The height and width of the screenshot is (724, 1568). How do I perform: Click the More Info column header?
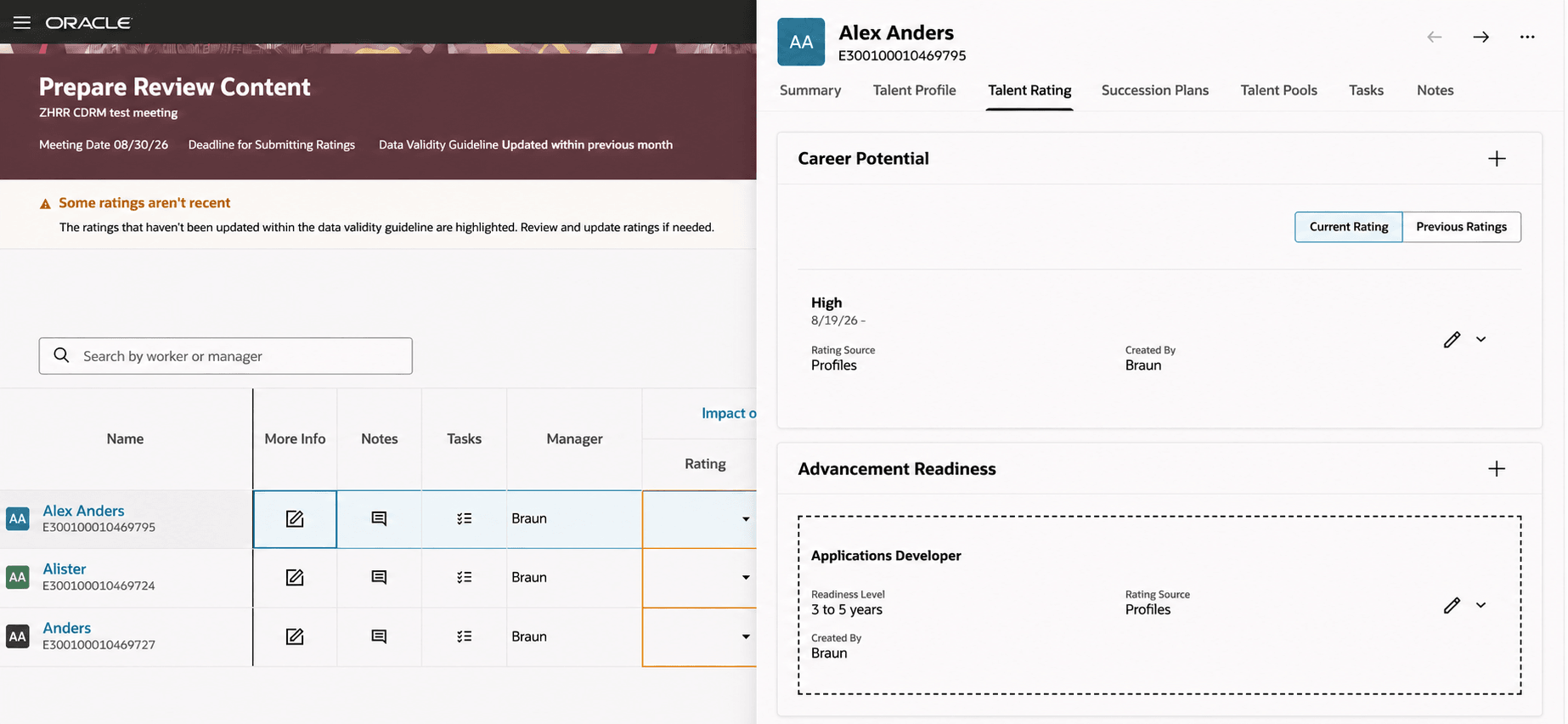[295, 438]
